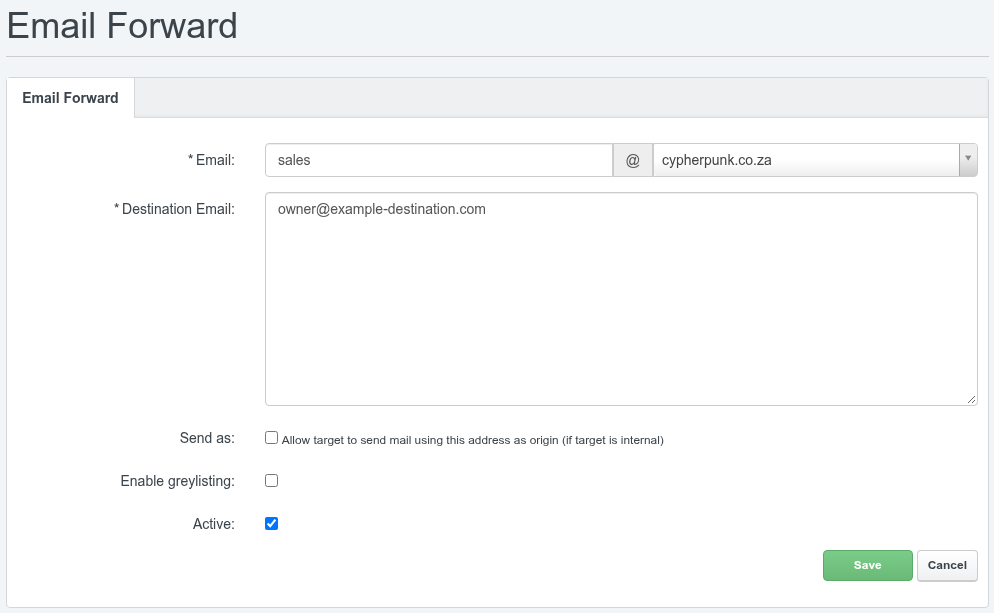Click the Destination Email label
This screenshot has height=613, width=994.
[x=174, y=209]
